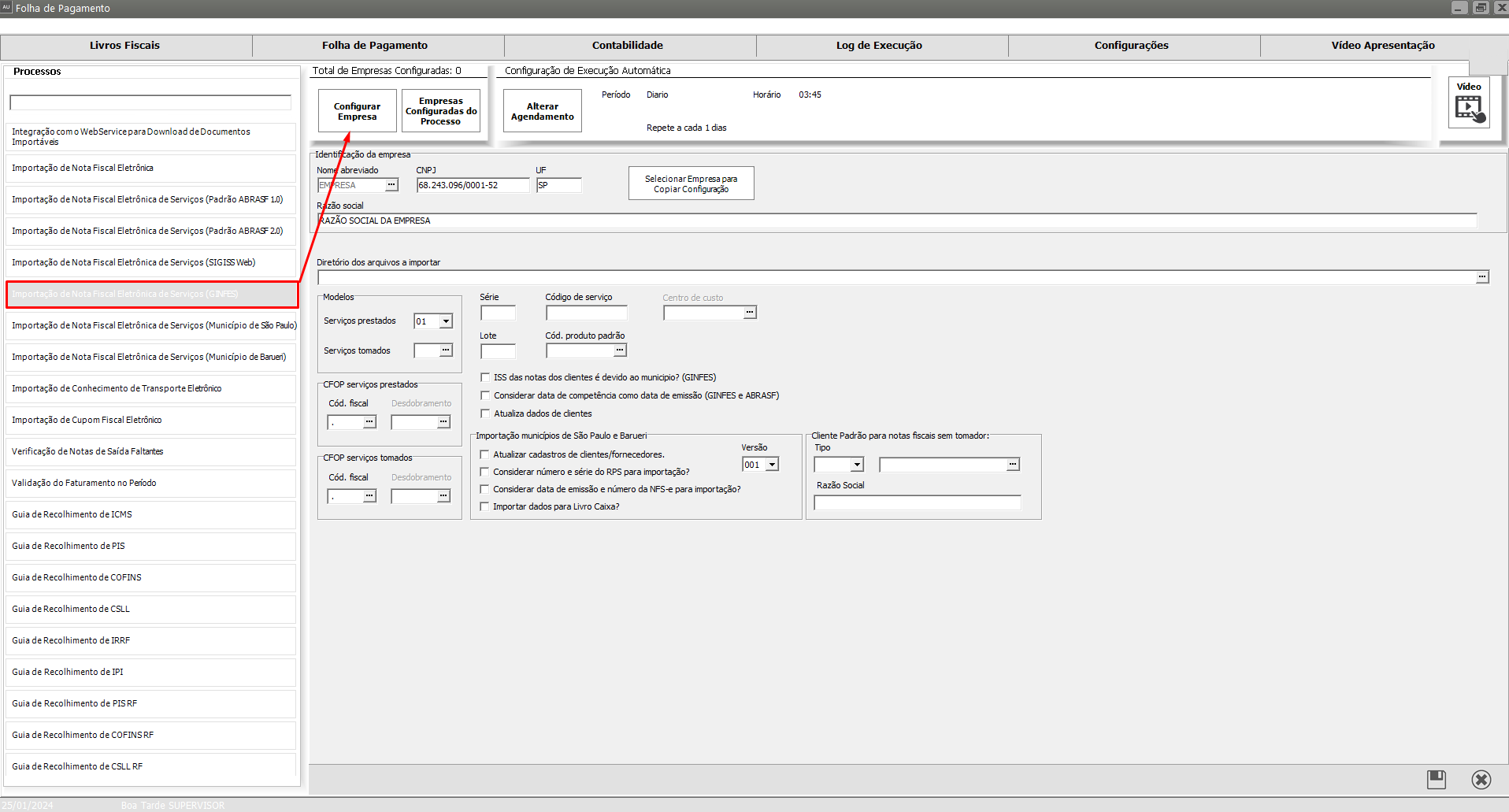Select Guia de Recolhimento de COFINS
This screenshot has width=1509, height=812.
(150, 577)
